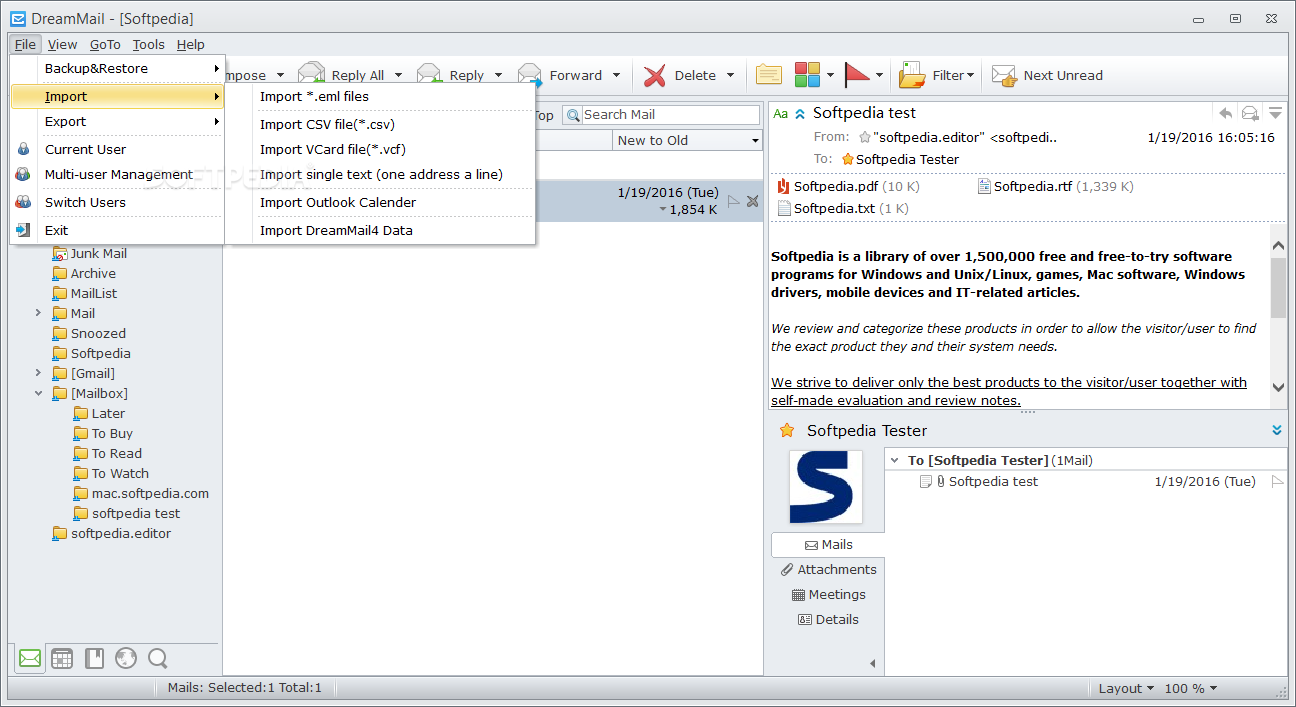Open the 100 % zoom dropdown
This screenshot has height=707, width=1296.
[x=1191, y=688]
